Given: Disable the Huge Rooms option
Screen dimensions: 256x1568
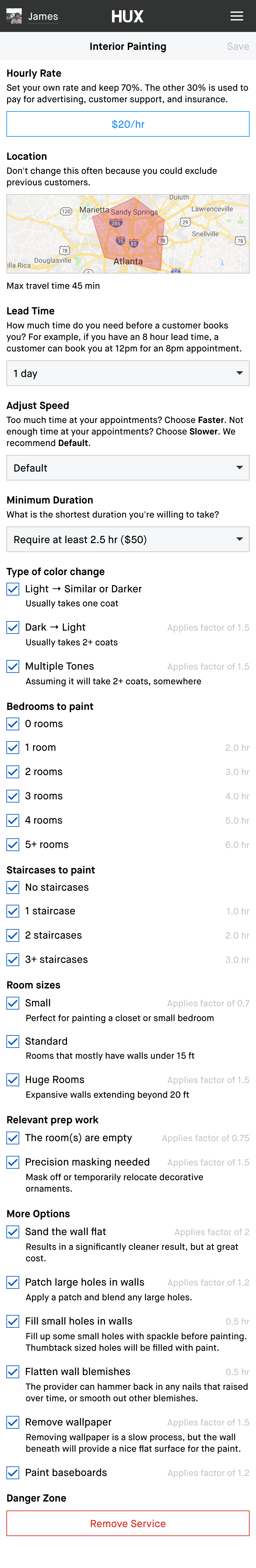Looking at the screenshot, I should [13, 1080].
